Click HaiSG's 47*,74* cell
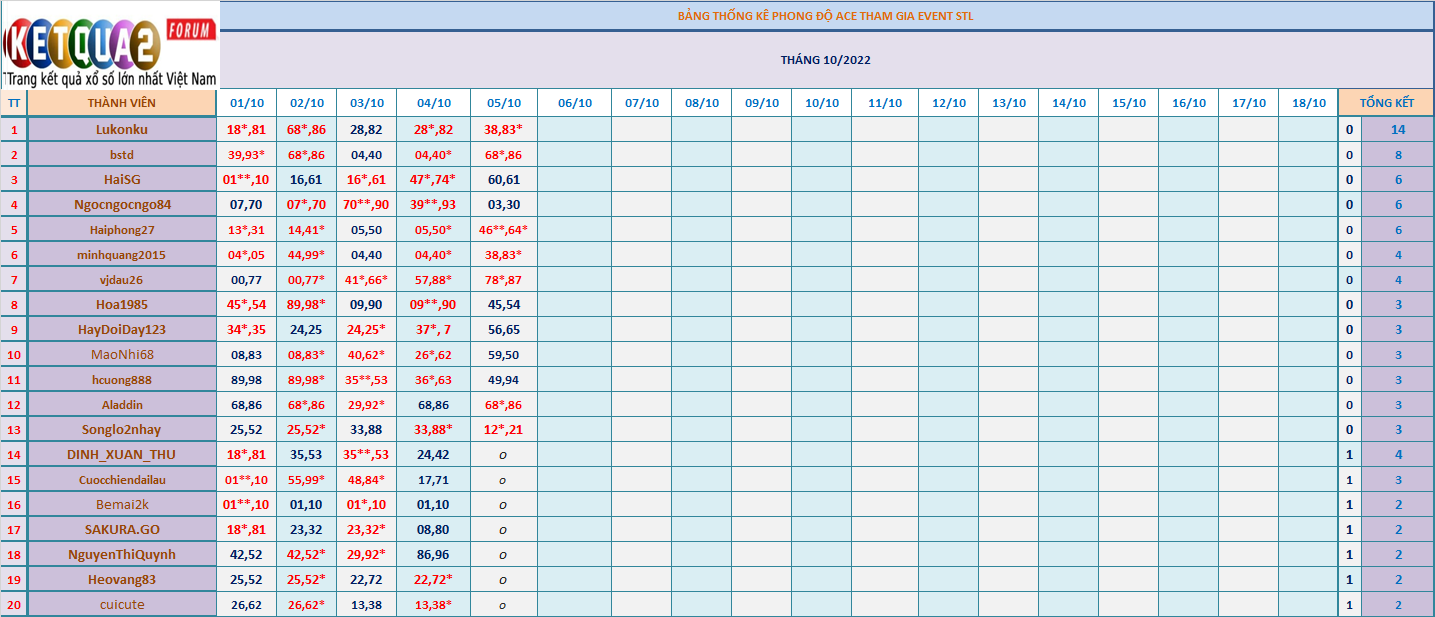1435x617 pixels. 433,179
